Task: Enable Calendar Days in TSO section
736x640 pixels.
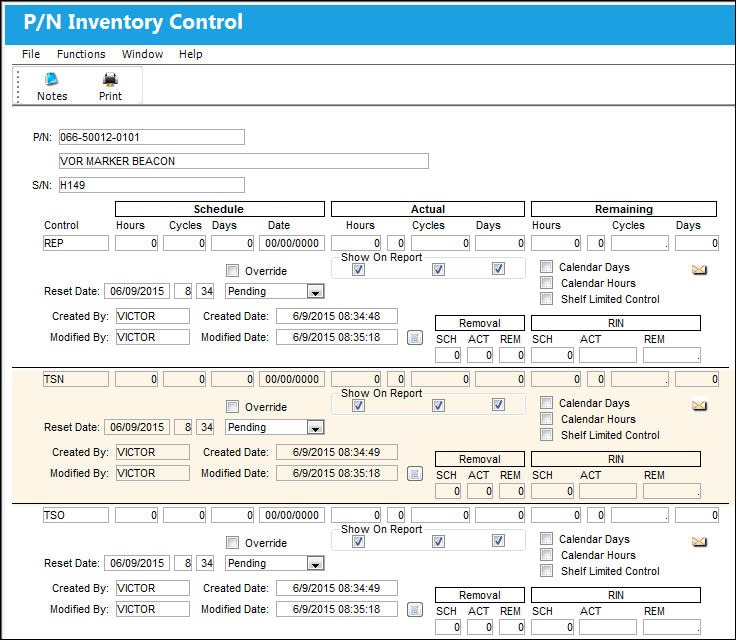Action: 546,538
